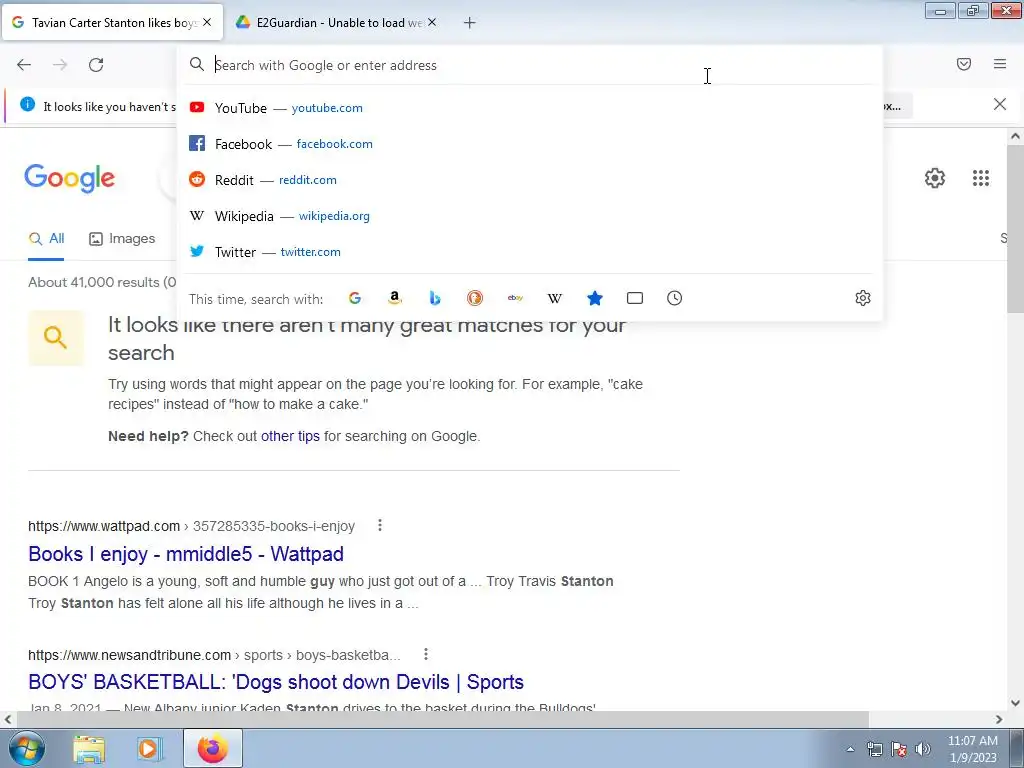This screenshot has height=768, width=1024.
Task: Click the vertical scrollbar up arrow
Action: pos(1015,136)
